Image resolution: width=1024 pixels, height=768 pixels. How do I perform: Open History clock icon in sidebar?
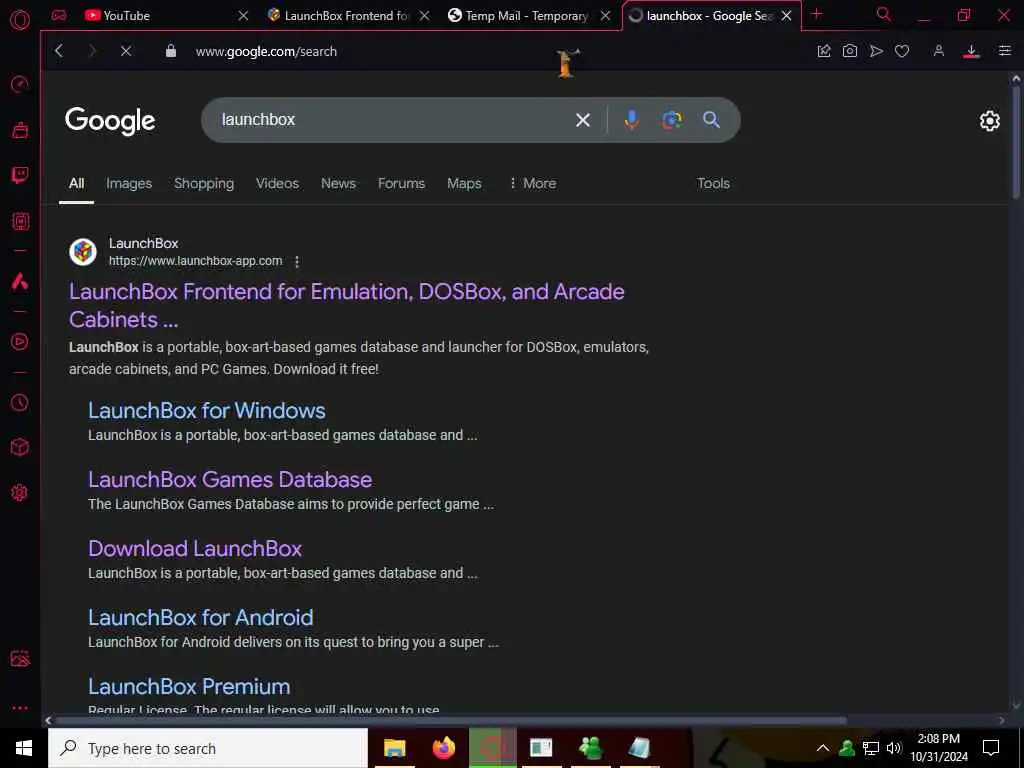click(20, 402)
